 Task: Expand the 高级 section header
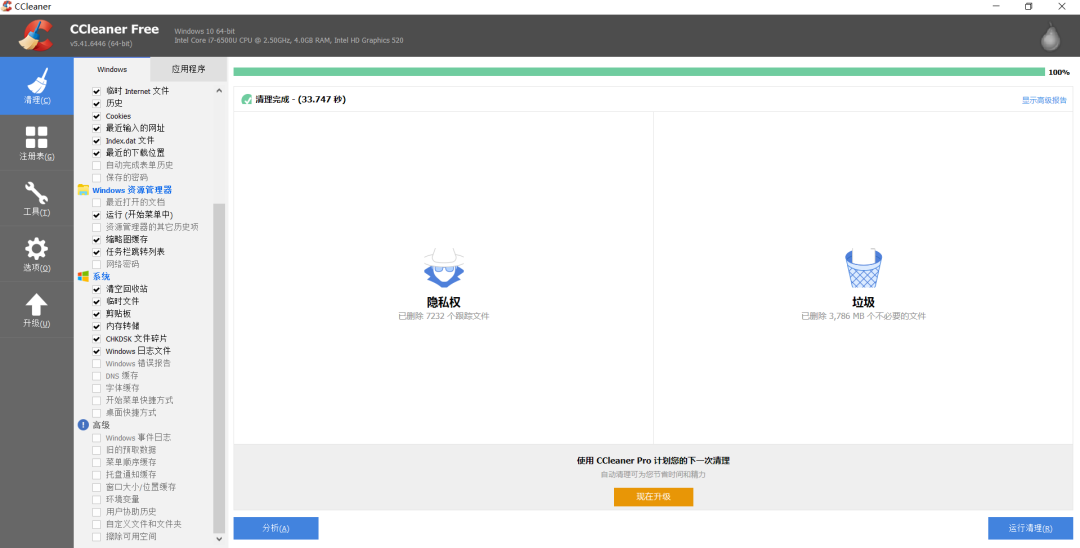(101, 425)
